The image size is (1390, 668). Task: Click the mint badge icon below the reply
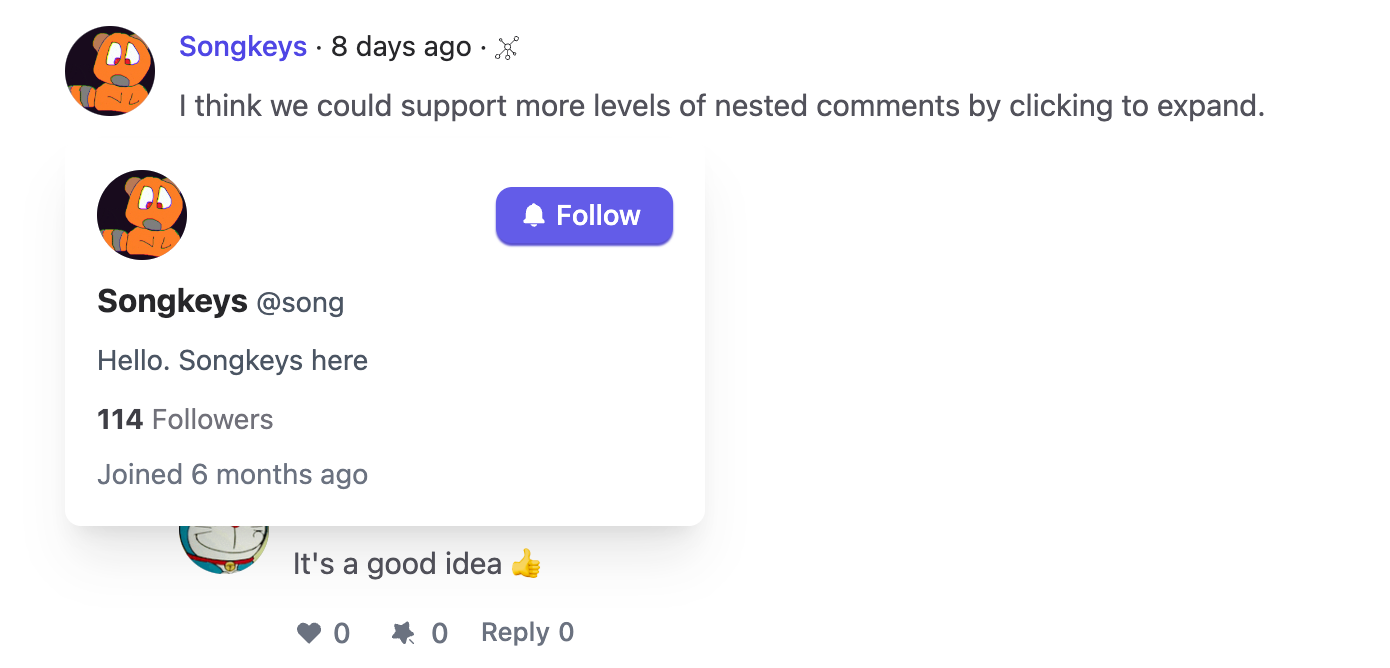[404, 633]
